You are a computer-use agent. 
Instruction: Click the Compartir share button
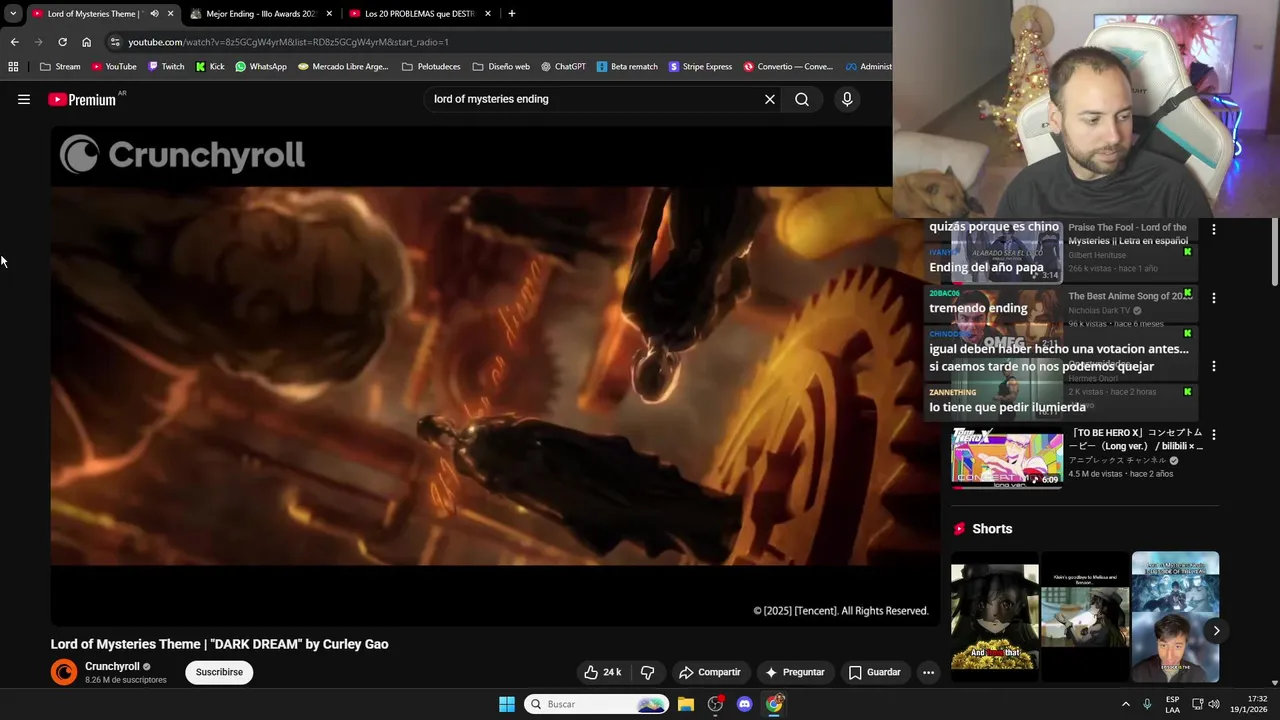point(709,672)
